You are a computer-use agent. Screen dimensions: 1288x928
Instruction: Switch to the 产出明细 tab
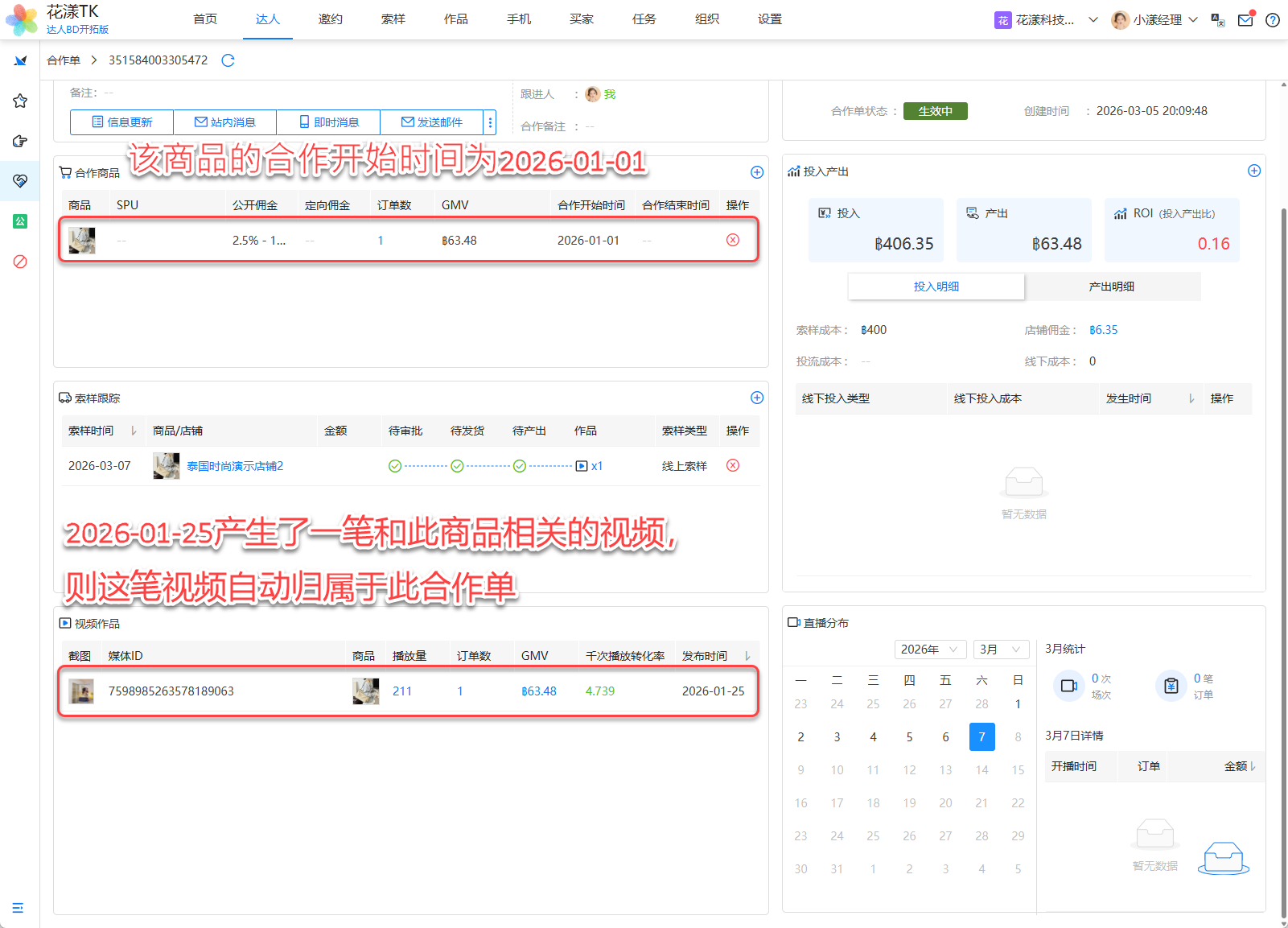click(x=1112, y=287)
